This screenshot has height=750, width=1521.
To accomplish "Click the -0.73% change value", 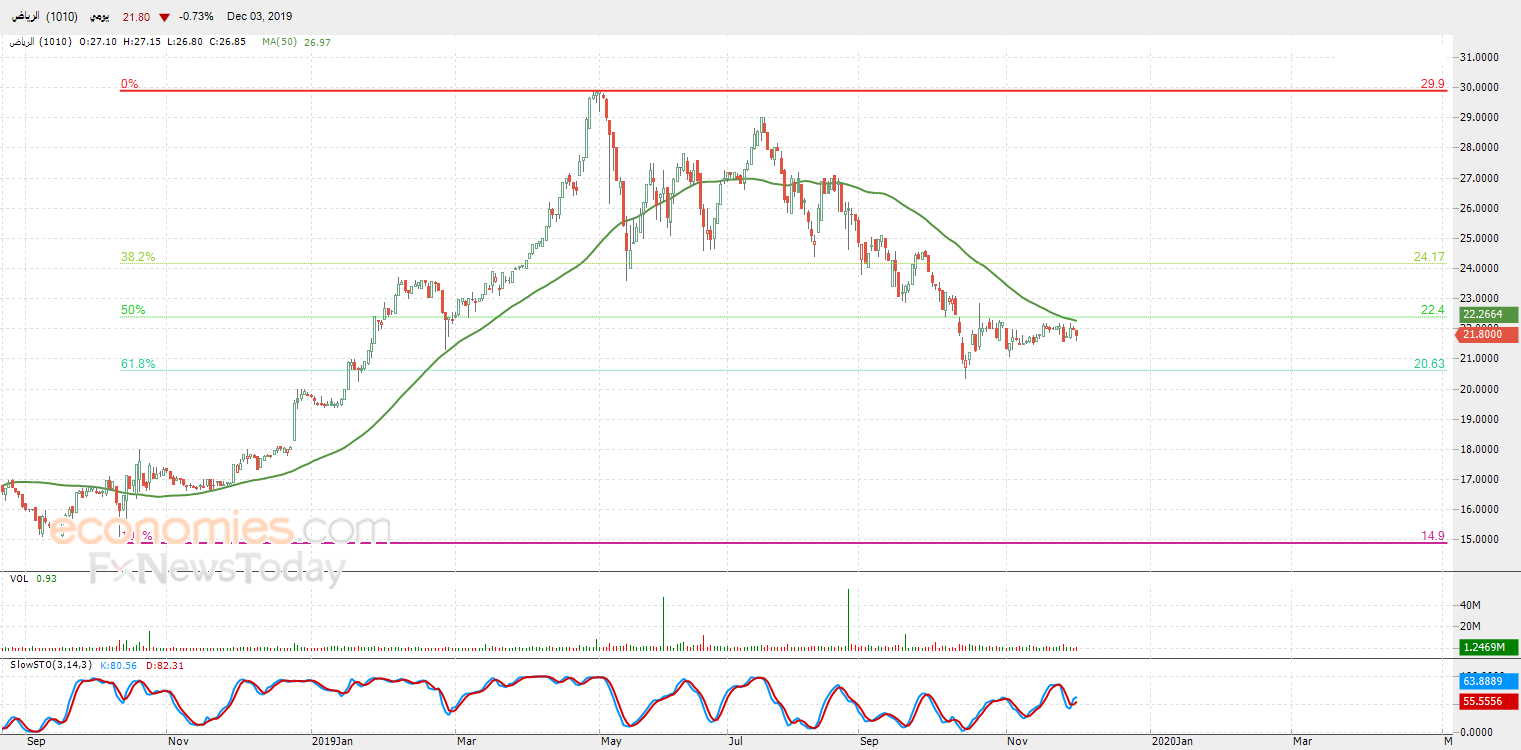I will tap(196, 17).
